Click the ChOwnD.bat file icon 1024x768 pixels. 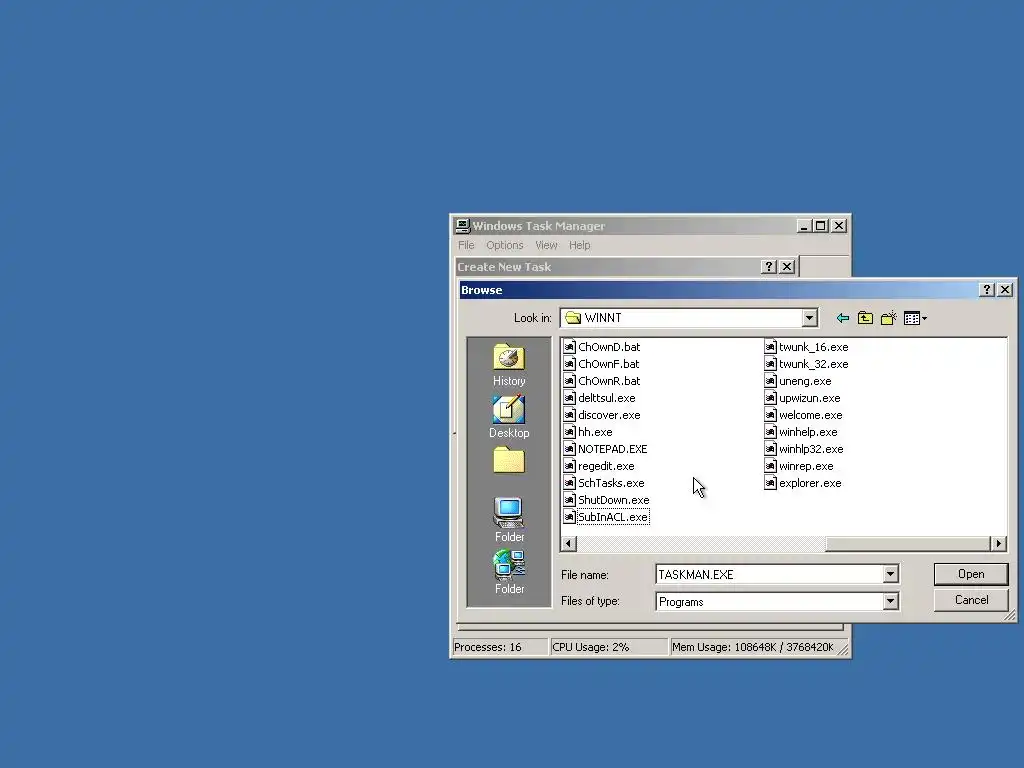(x=569, y=347)
